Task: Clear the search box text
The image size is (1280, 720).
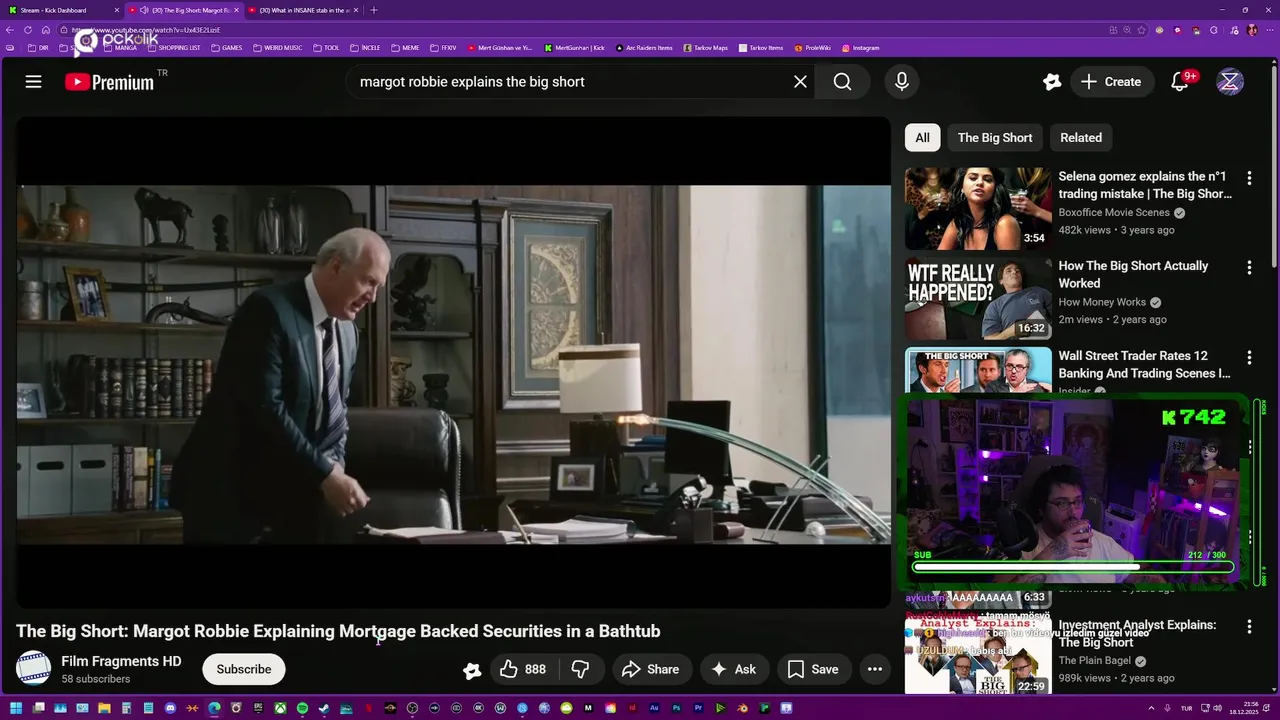Action: 800,82
